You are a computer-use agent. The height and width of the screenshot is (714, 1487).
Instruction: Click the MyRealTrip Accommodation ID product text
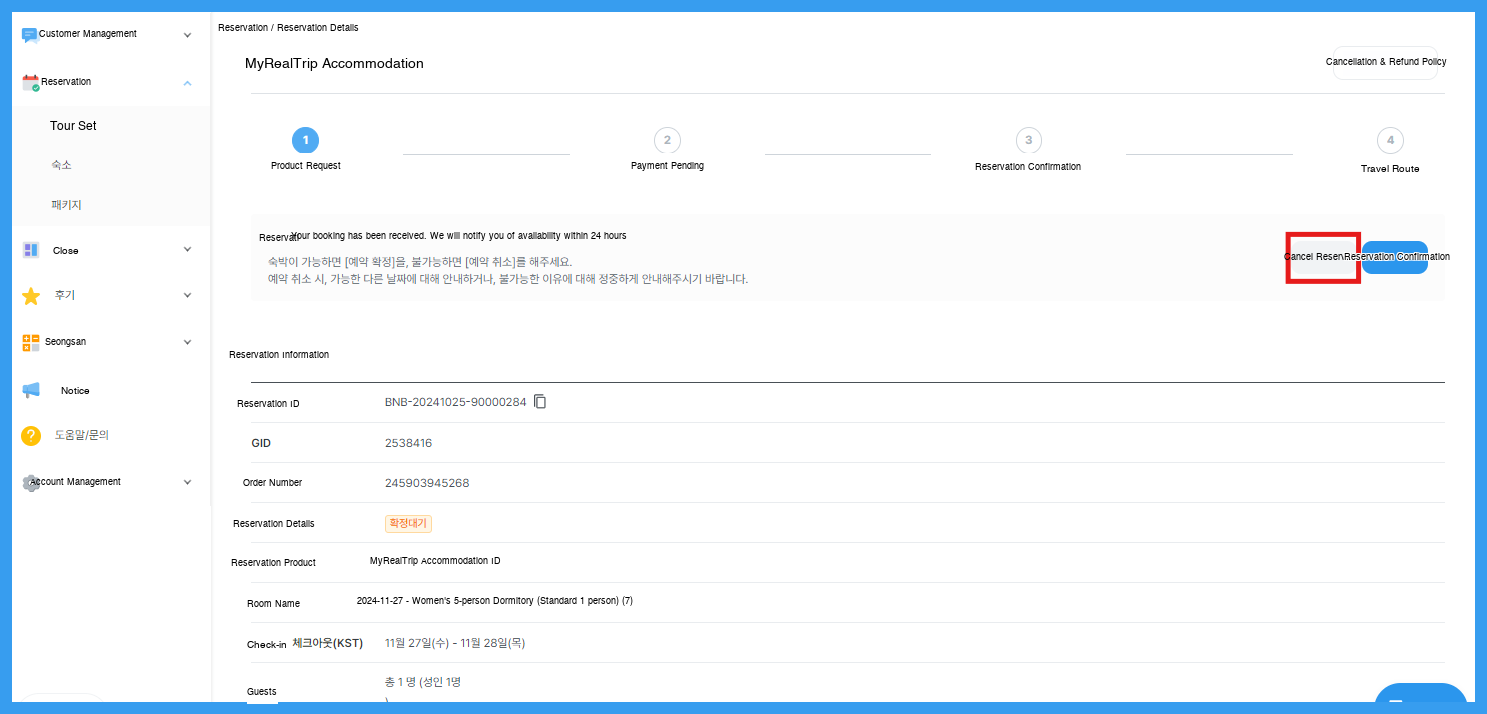tap(435, 561)
